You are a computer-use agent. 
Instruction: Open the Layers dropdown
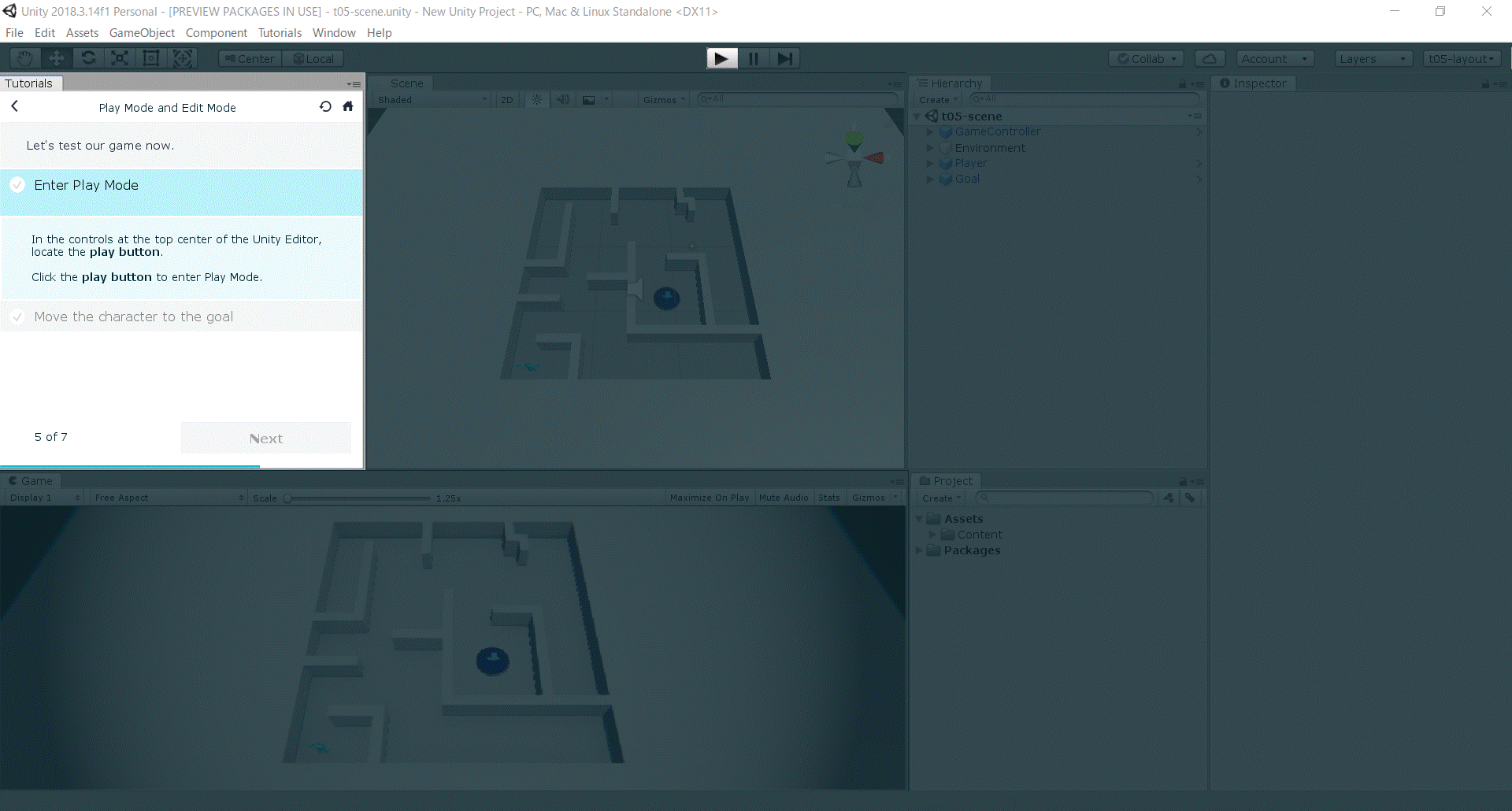click(1373, 58)
